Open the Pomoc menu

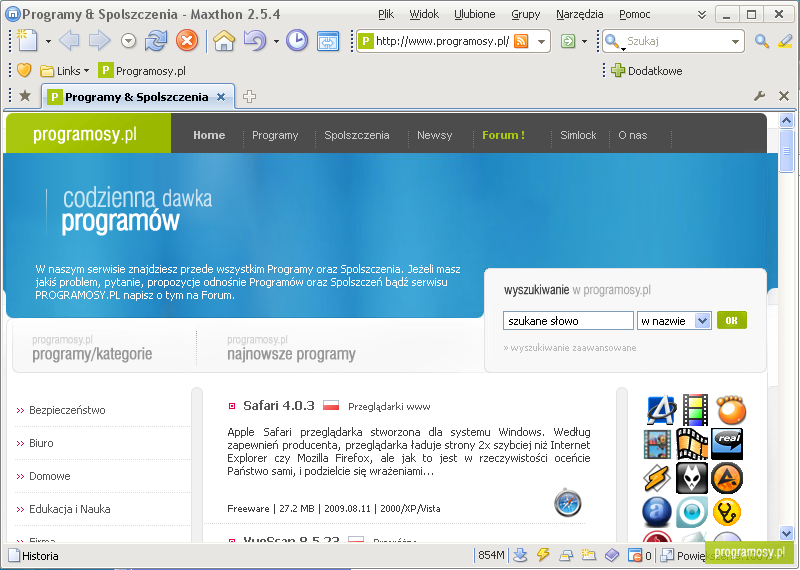[x=635, y=14]
